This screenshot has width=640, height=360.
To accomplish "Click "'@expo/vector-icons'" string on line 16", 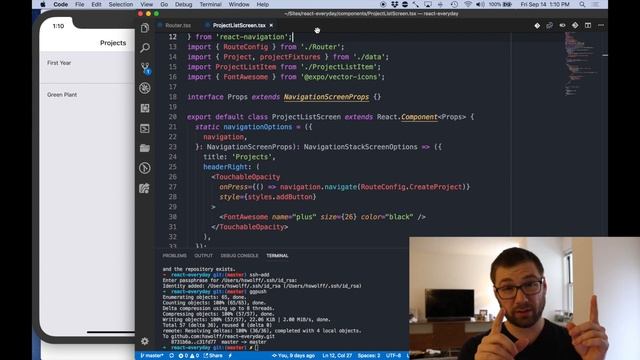I will tap(341, 77).
